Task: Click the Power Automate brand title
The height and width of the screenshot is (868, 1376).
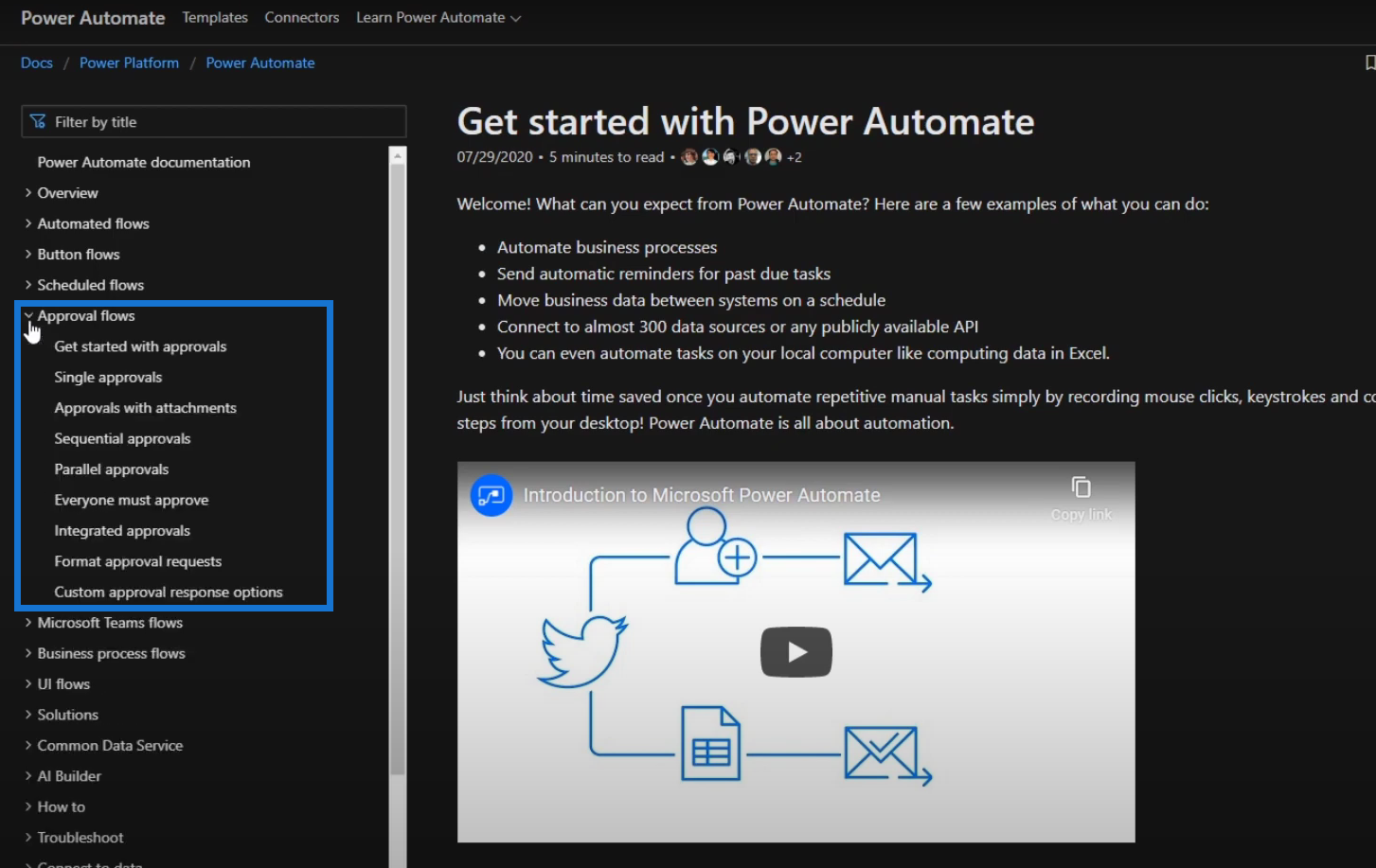Action: [93, 18]
